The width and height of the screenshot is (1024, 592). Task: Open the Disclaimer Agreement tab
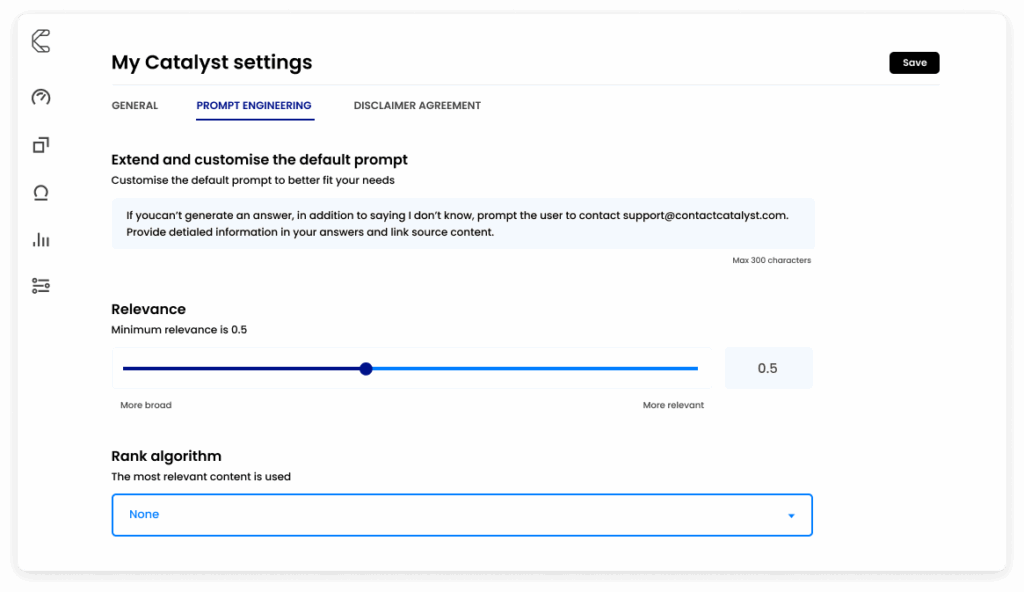click(x=417, y=106)
